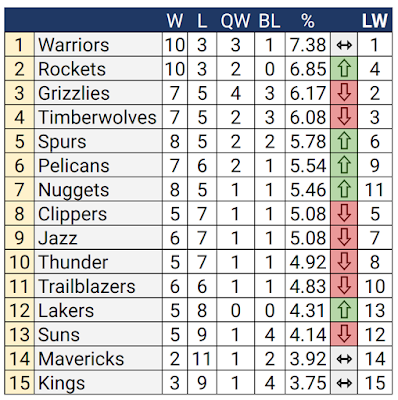The height and width of the screenshot is (400, 398).
Task: Click the green up arrow beside Rockets
Action: coord(344,69)
